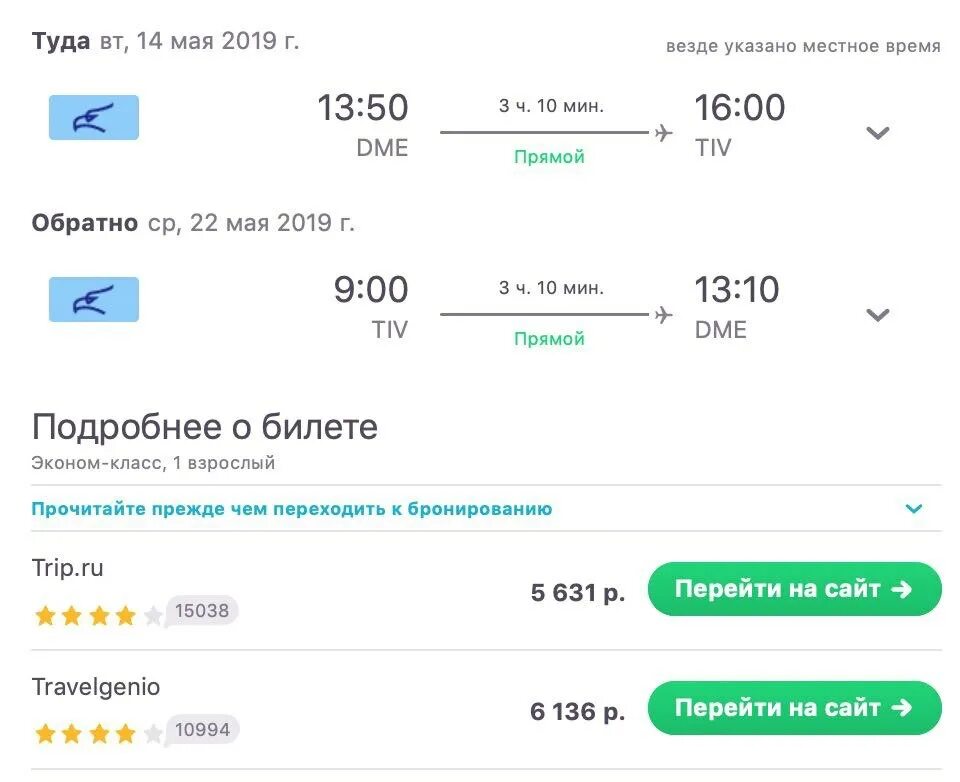This screenshot has height=782, width=960.
Task: Go to the Trip.ru site for 5 631 р.
Action: click(794, 589)
